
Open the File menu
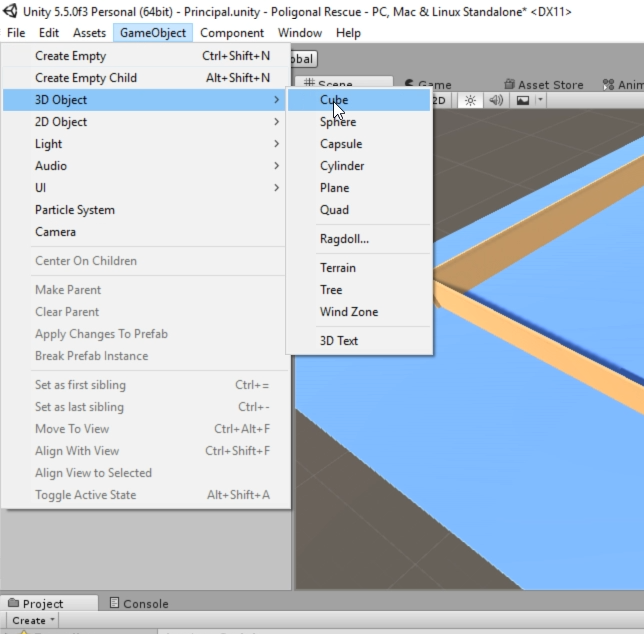[x=16, y=33]
